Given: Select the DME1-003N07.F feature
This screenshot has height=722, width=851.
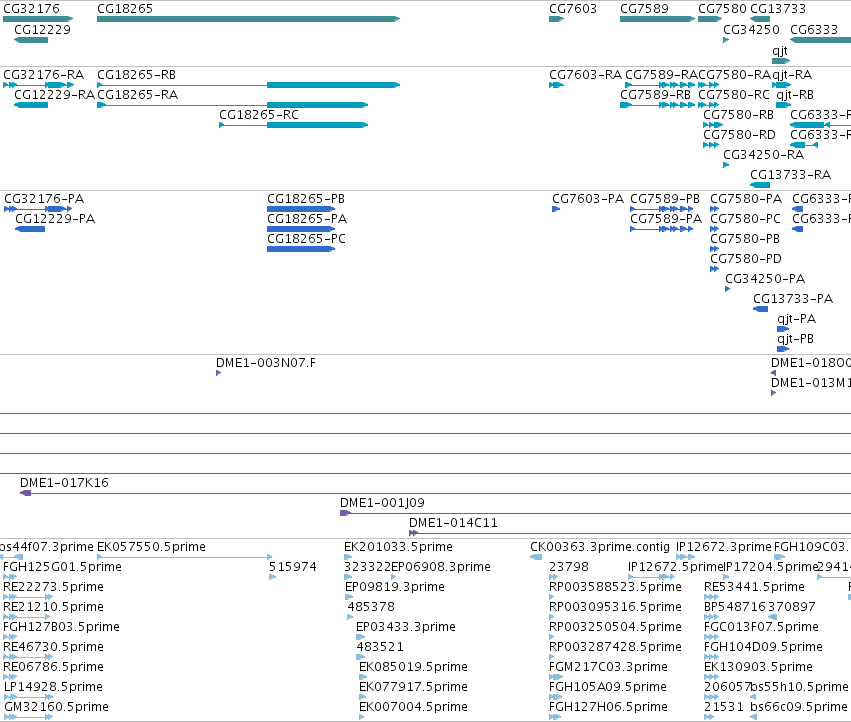Looking at the screenshot, I should (x=219, y=373).
